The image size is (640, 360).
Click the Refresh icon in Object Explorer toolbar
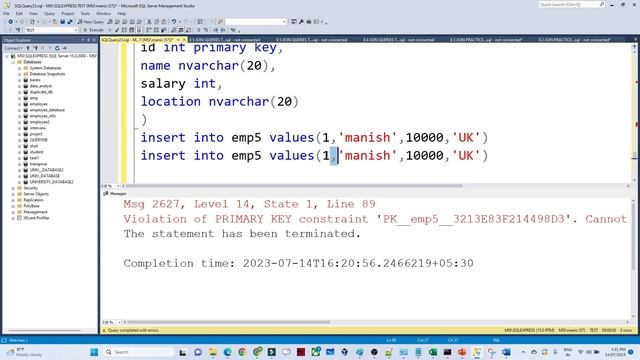pos(57,48)
